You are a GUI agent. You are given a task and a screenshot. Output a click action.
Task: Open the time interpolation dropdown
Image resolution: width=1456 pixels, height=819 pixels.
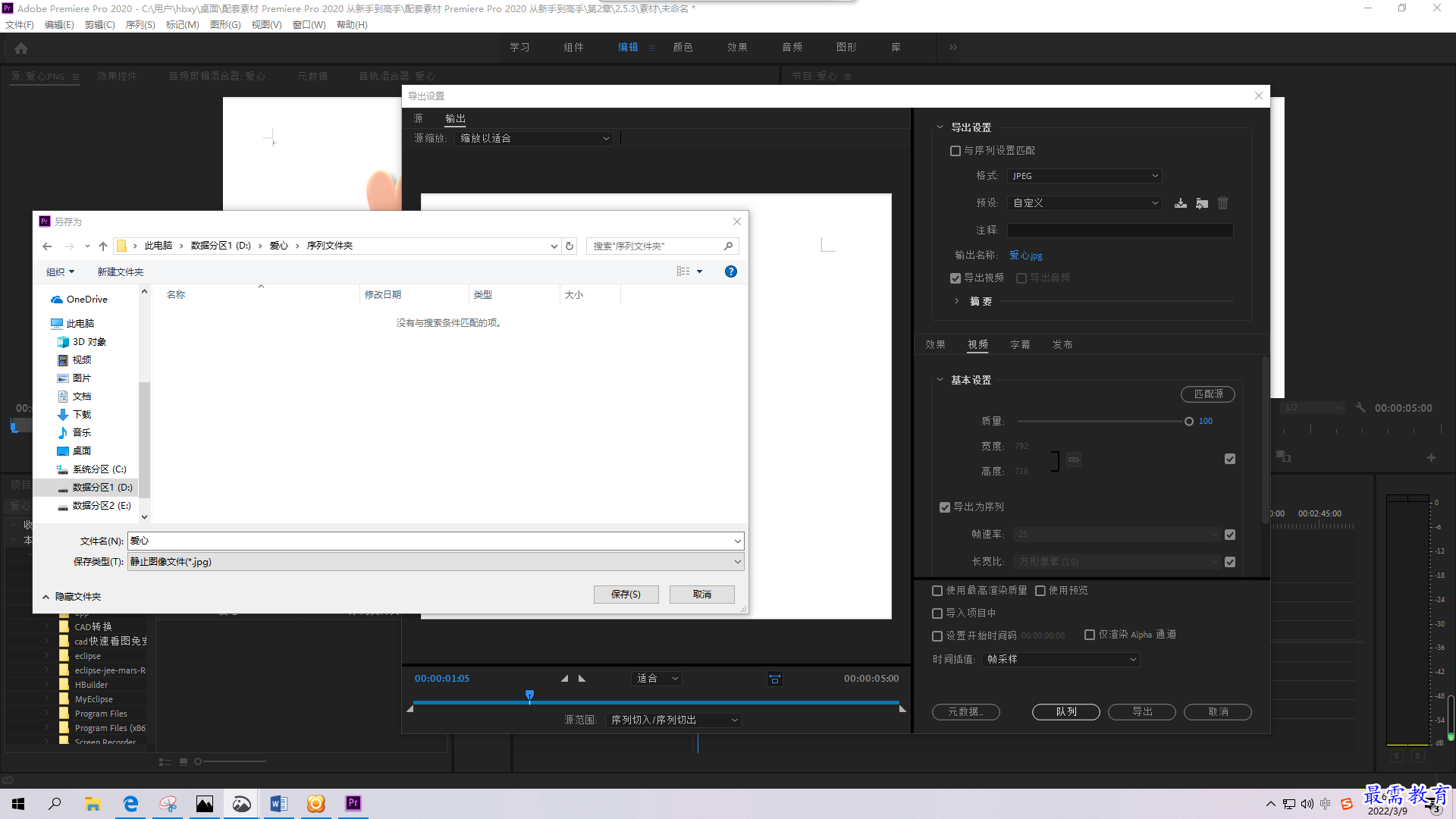click(x=1060, y=660)
